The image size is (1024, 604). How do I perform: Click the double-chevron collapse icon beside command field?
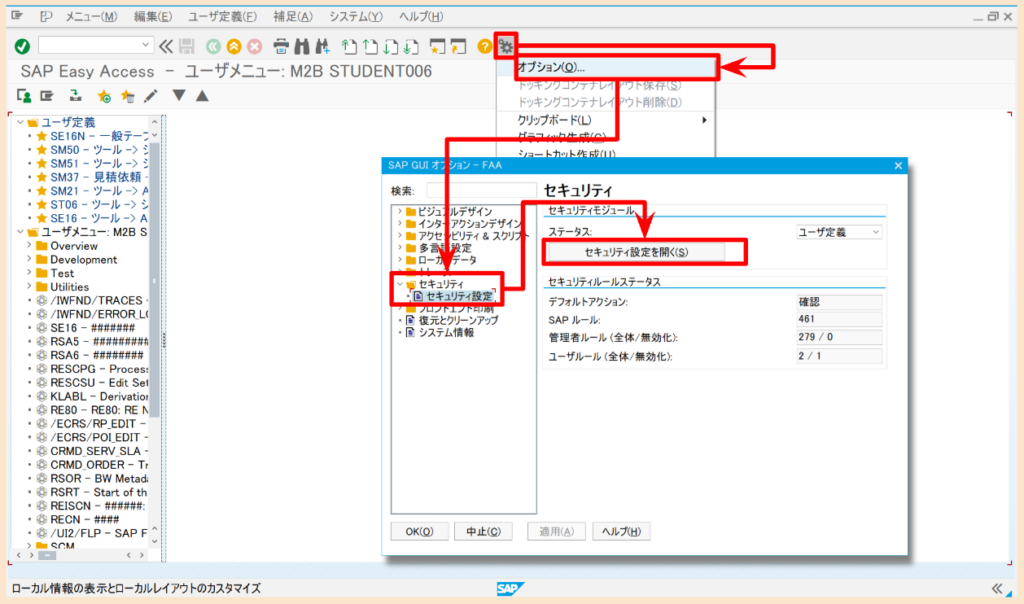tap(166, 46)
